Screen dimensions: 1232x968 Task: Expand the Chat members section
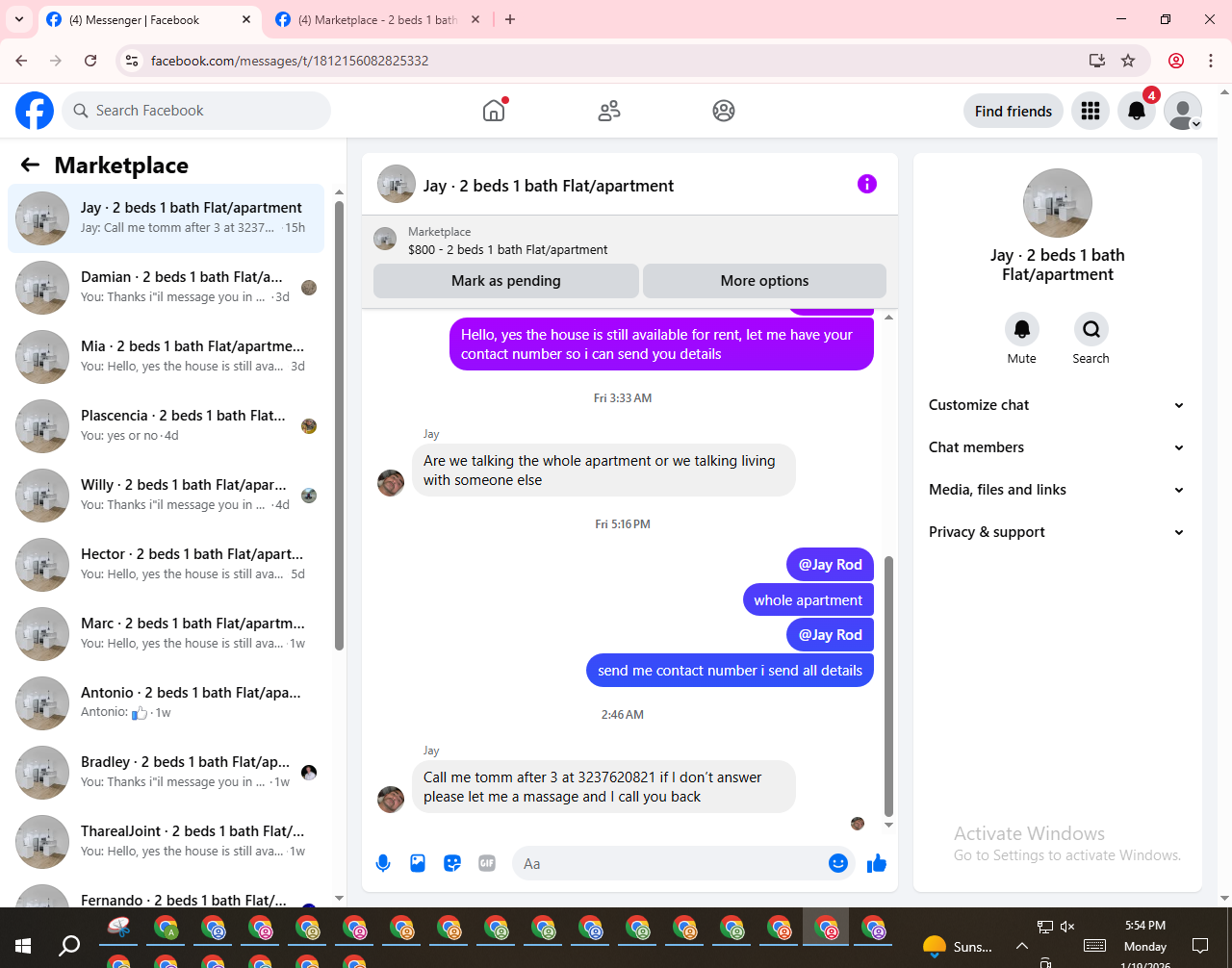(x=1057, y=447)
